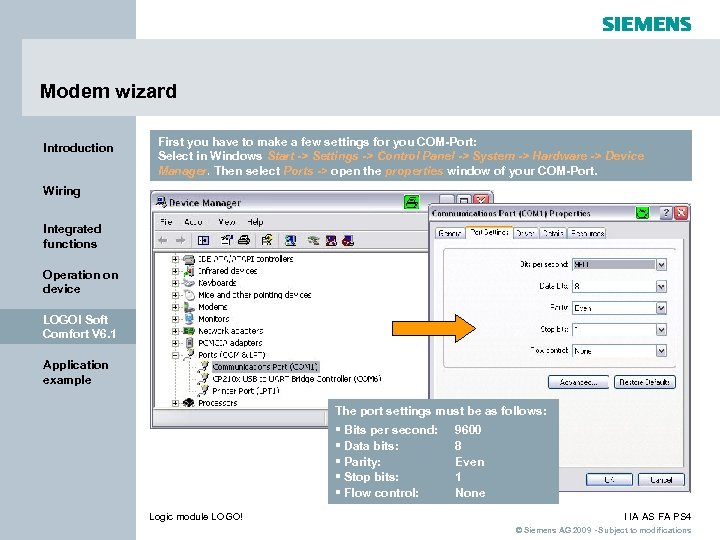Image resolution: width=720 pixels, height=540 pixels.
Task: Select the Keyboards device icon
Action: (x=189, y=283)
